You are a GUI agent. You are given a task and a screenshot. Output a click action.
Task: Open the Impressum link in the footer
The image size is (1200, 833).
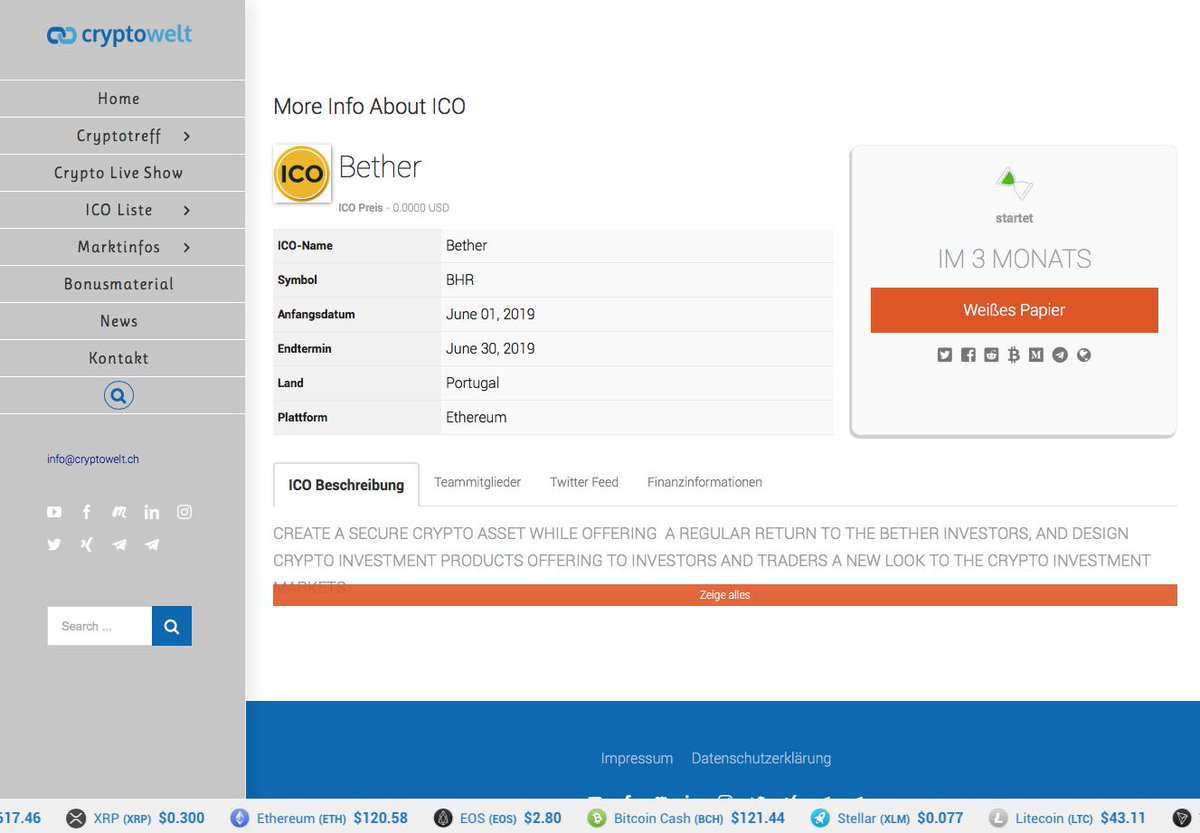click(637, 758)
